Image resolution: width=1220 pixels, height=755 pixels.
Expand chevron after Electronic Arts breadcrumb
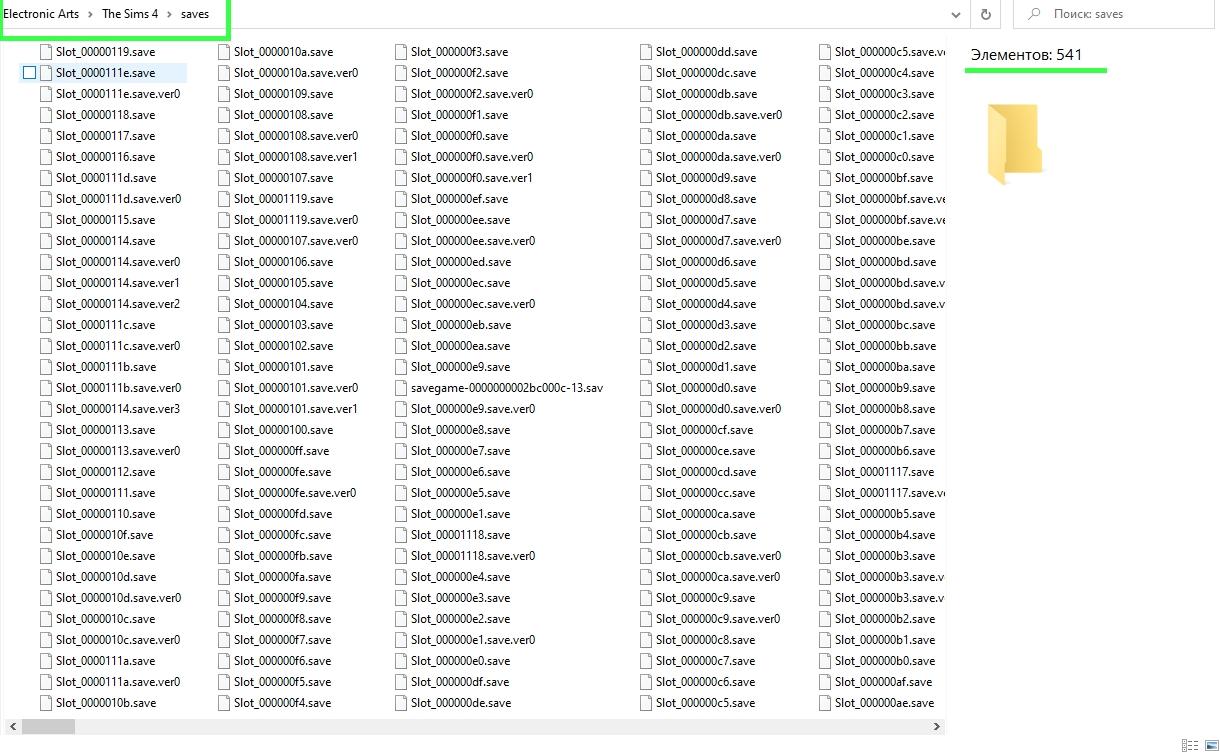(x=90, y=14)
